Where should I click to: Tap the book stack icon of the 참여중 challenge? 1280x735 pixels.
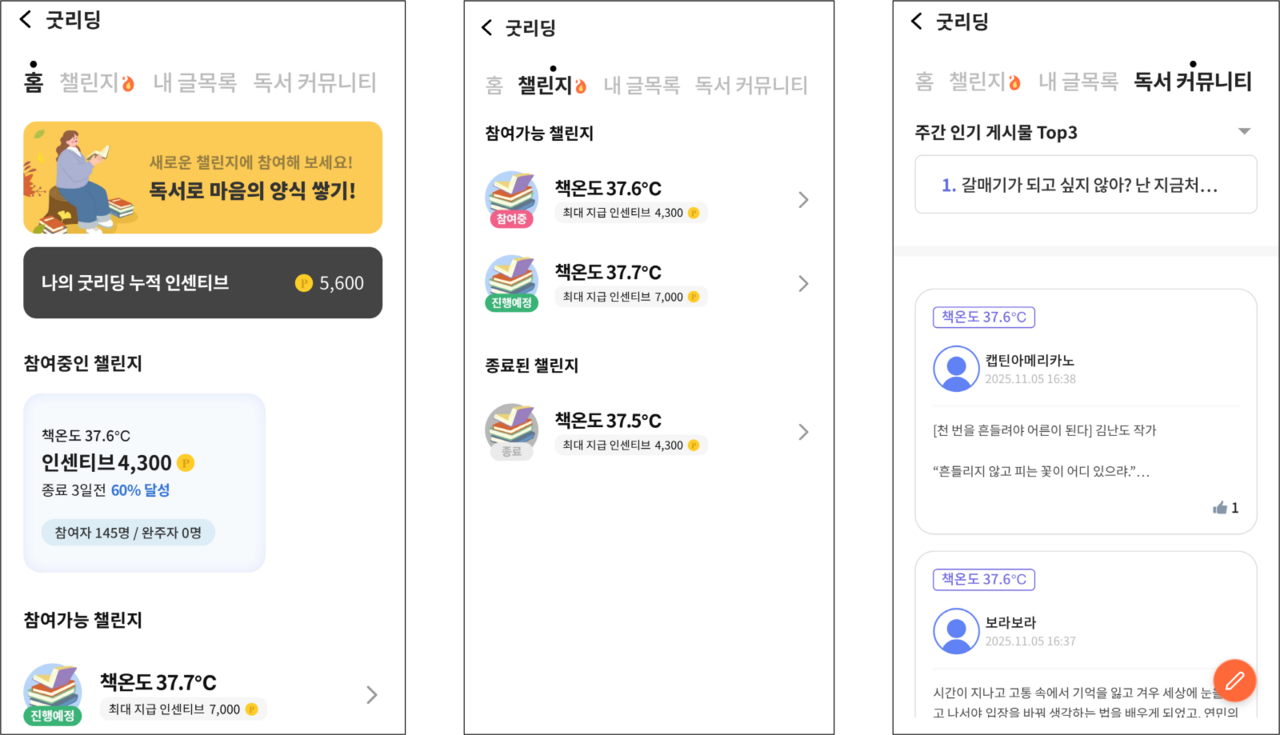tap(511, 196)
